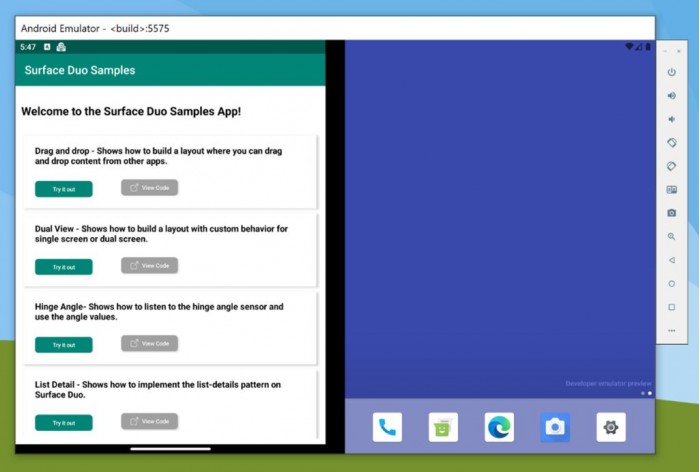Click the emulator power button icon
Viewport: 700px width, 472px height.
tap(671, 72)
